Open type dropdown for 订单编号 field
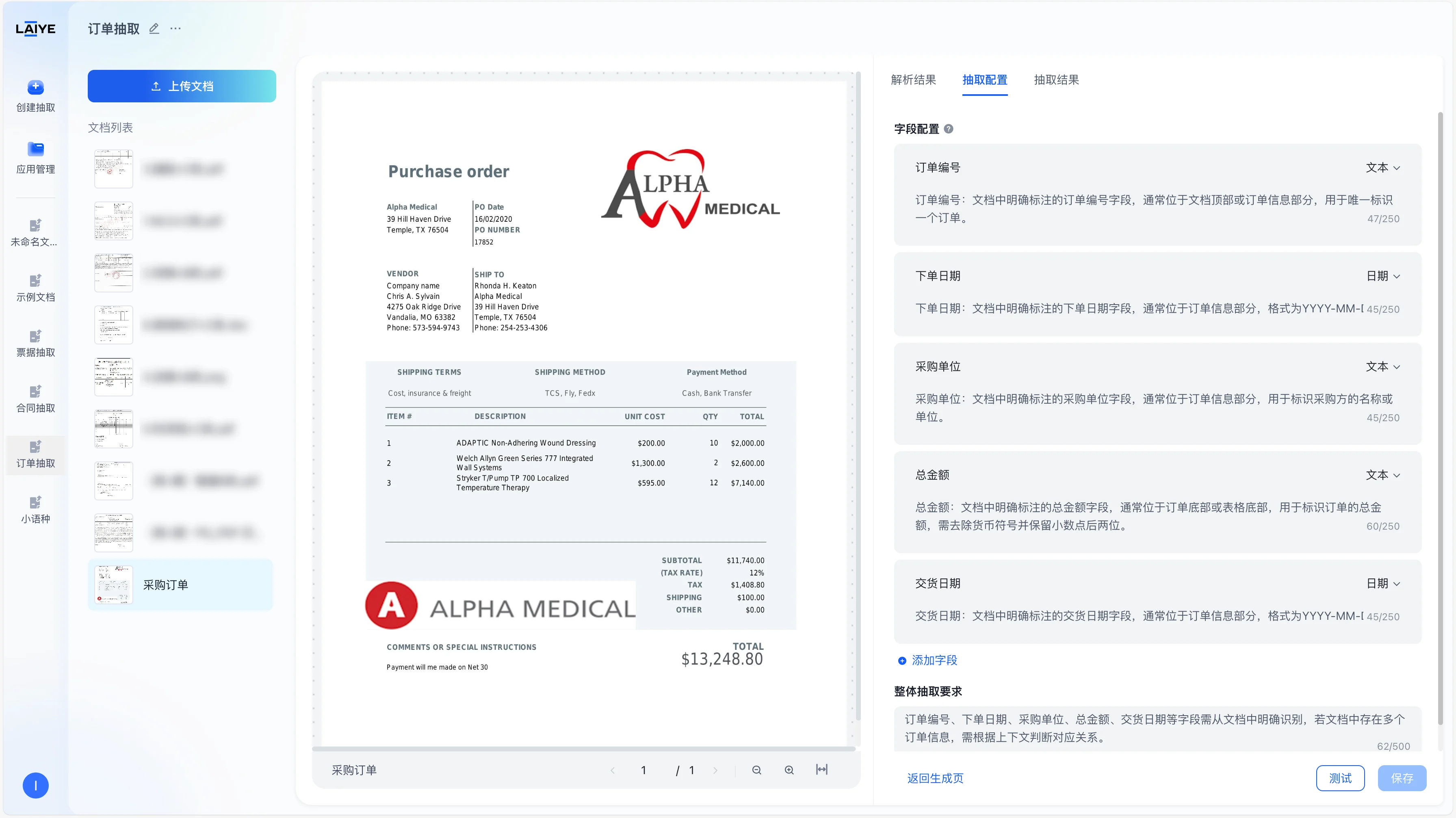Image resolution: width=1456 pixels, height=818 pixels. coord(1382,168)
